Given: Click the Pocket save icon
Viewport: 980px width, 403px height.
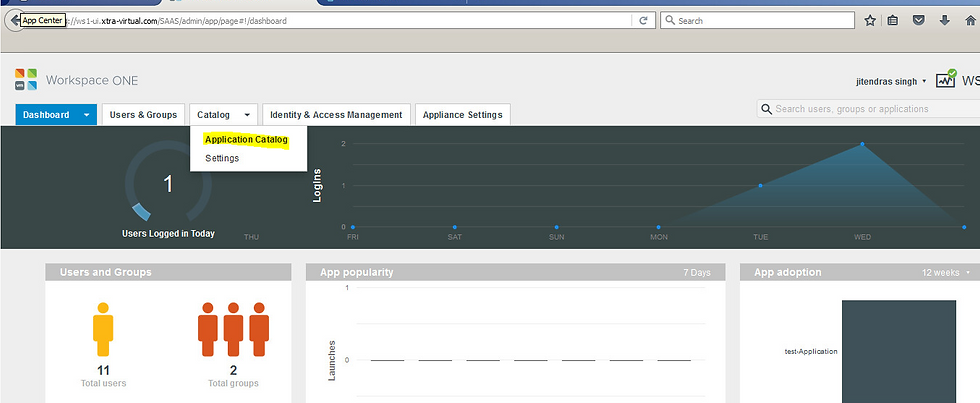Looking at the screenshot, I should coord(919,21).
